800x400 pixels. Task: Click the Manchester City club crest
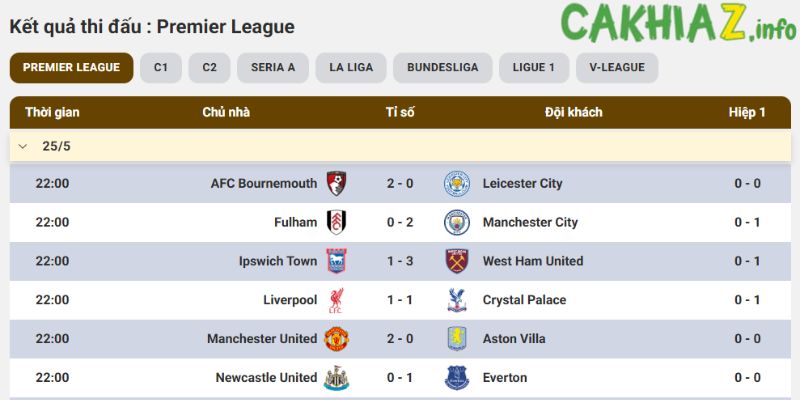pyautogui.click(x=457, y=222)
